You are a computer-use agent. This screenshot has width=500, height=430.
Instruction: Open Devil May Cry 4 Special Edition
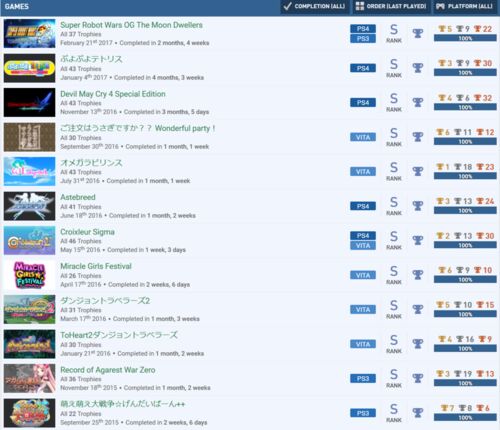pyautogui.click(x=113, y=94)
